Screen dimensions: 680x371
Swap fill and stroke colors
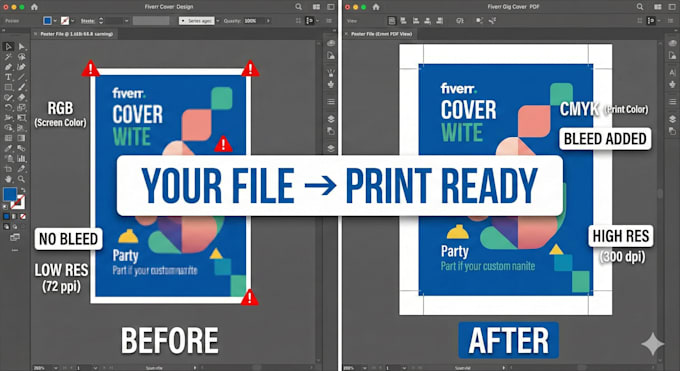click(22, 190)
